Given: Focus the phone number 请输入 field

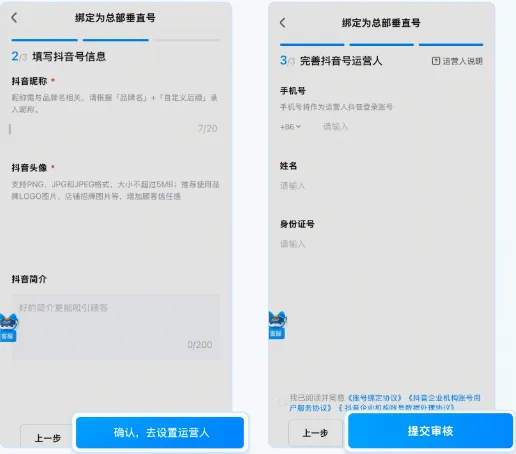Looking at the screenshot, I should pos(400,127).
